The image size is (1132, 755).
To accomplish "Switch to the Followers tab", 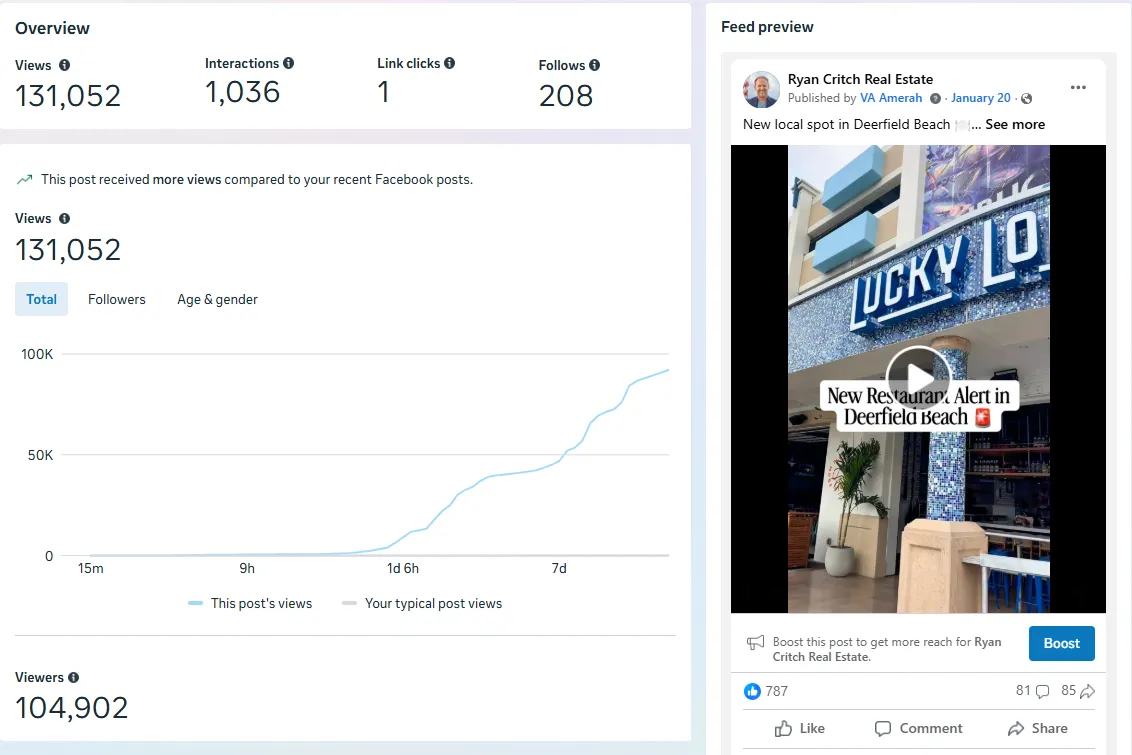I will point(117,299).
